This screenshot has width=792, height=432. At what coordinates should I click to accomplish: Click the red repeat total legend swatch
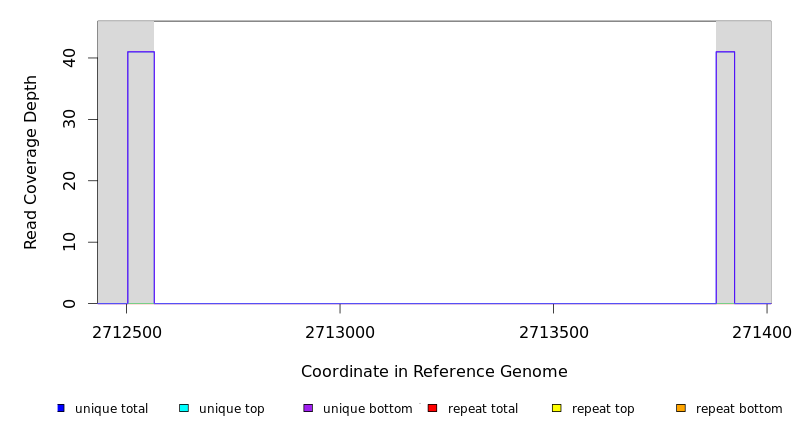[432, 408]
